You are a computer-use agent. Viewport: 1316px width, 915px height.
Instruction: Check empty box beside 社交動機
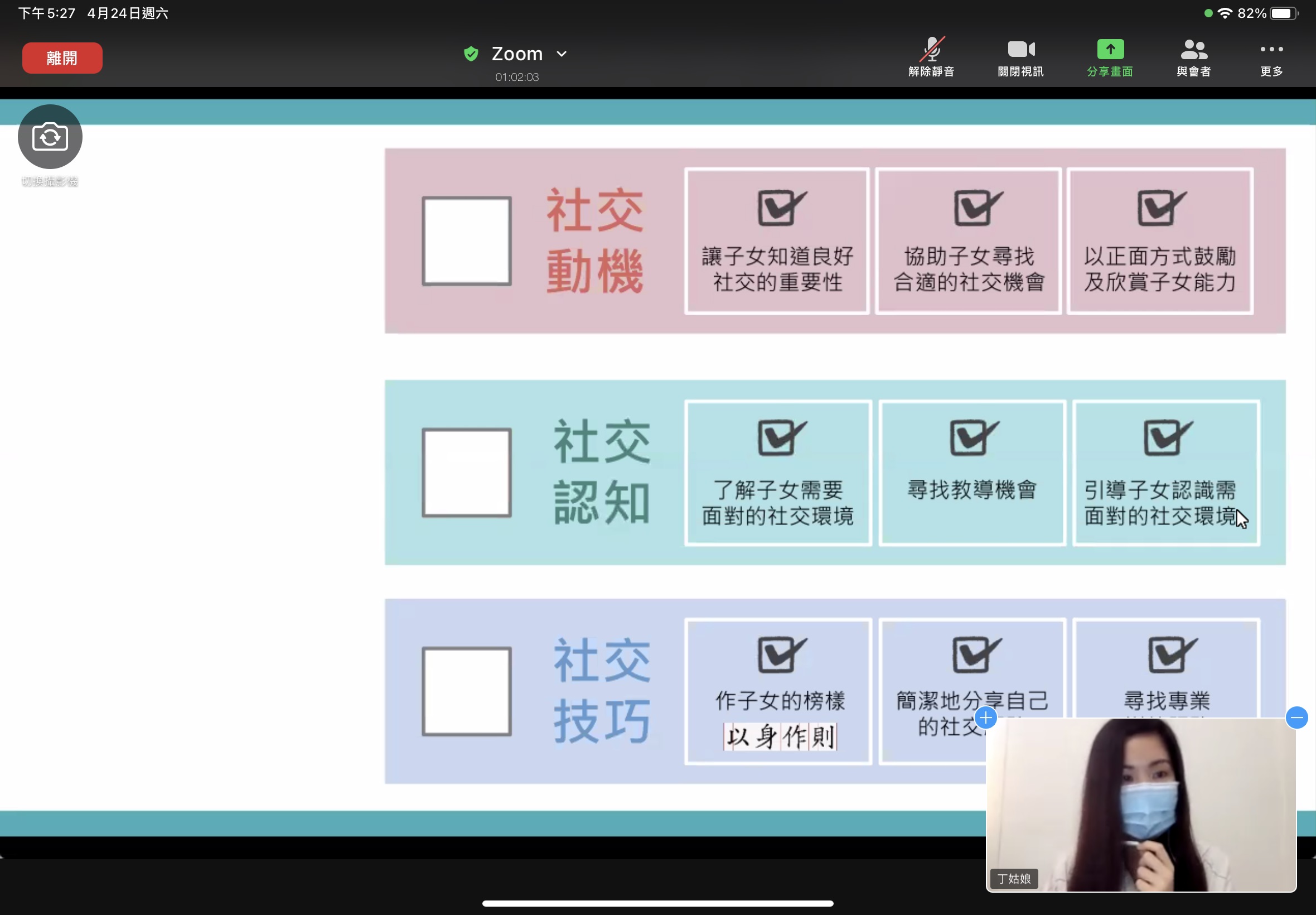click(x=466, y=241)
